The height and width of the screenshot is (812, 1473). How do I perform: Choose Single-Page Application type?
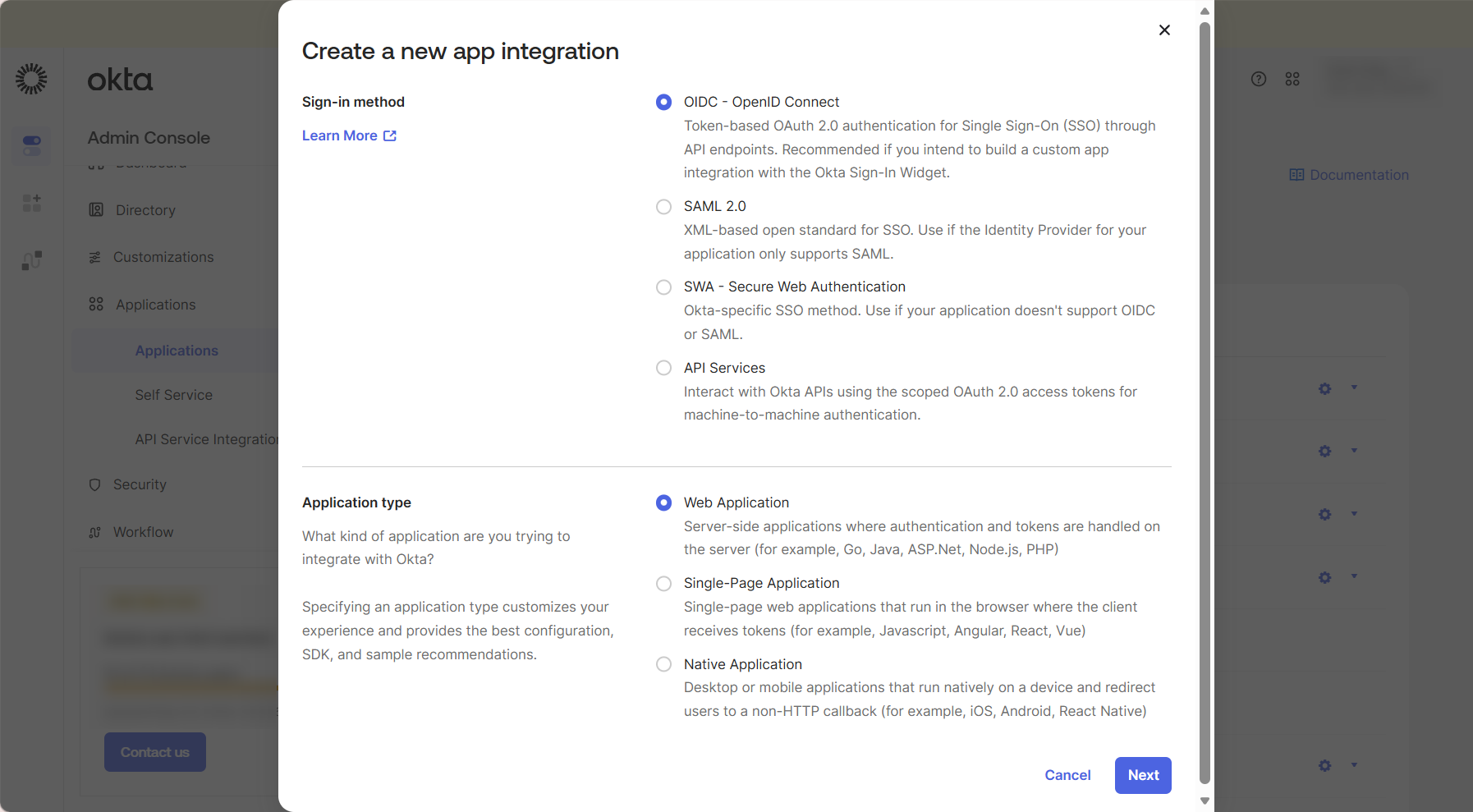pyautogui.click(x=663, y=584)
